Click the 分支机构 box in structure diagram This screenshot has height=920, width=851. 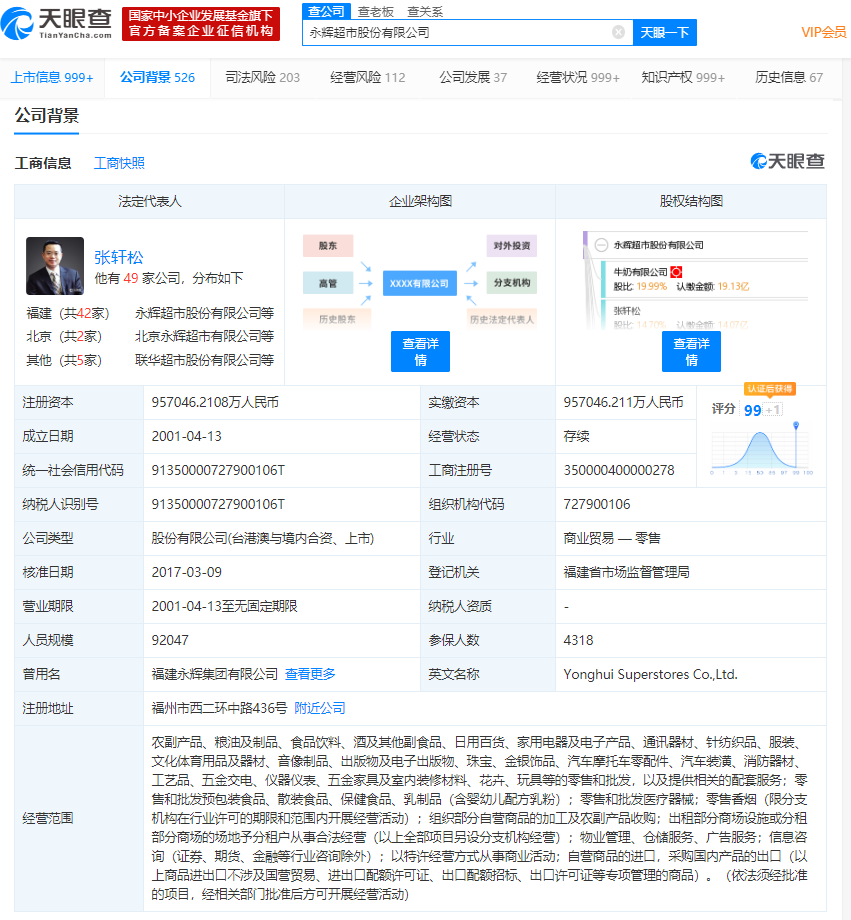[x=512, y=283]
